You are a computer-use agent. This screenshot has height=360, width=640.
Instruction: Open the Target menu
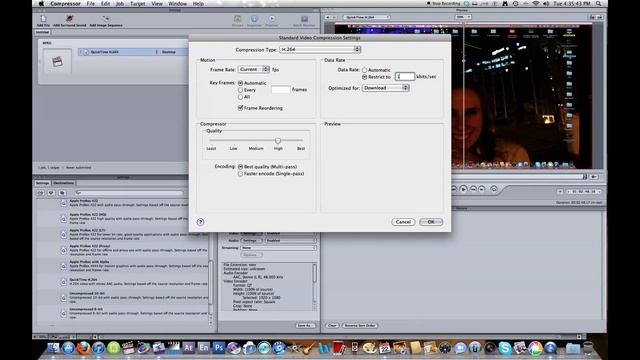(x=138, y=4)
